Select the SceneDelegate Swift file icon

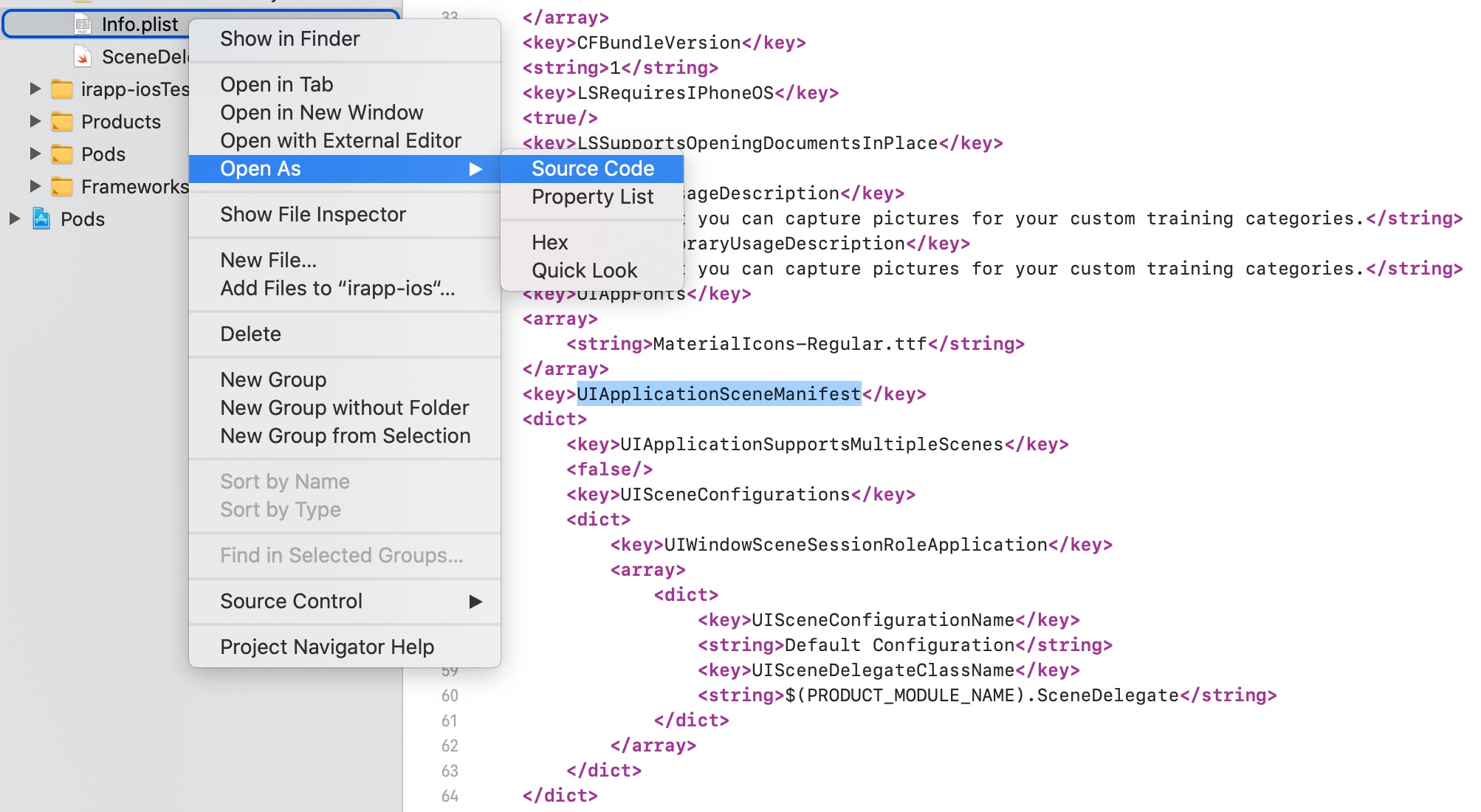81,56
